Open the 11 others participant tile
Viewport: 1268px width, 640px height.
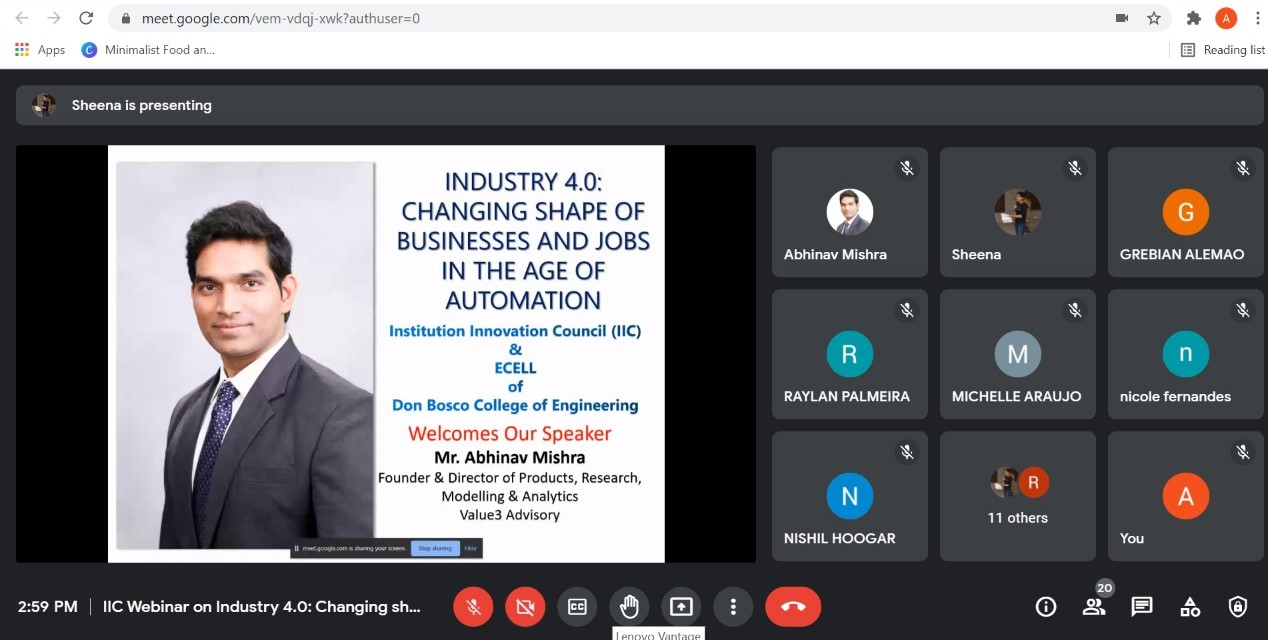[1017, 496]
